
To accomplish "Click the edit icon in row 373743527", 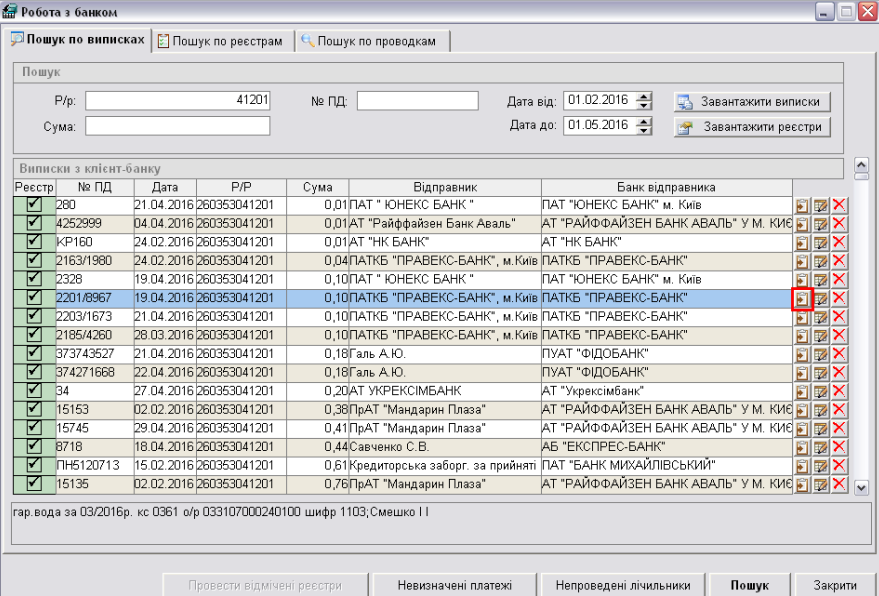I will click(820, 354).
